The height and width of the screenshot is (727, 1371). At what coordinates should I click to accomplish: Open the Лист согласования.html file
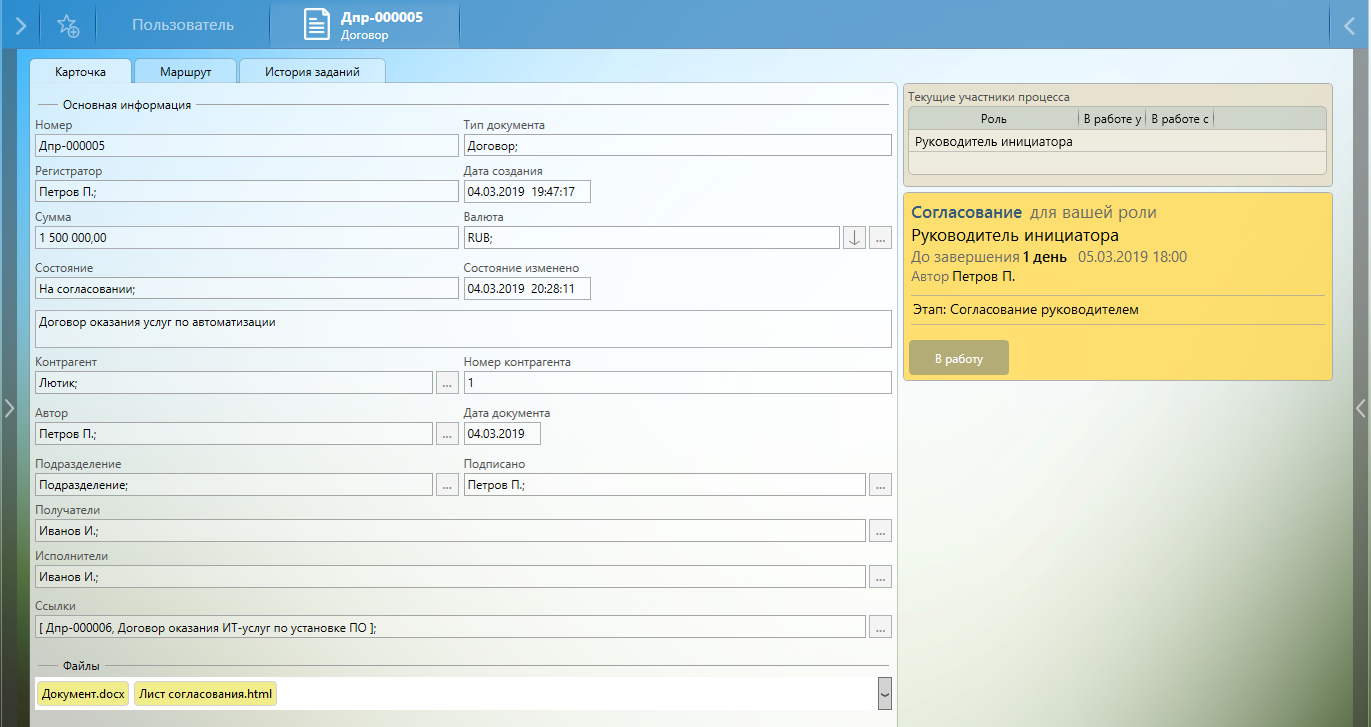click(x=205, y=693)
